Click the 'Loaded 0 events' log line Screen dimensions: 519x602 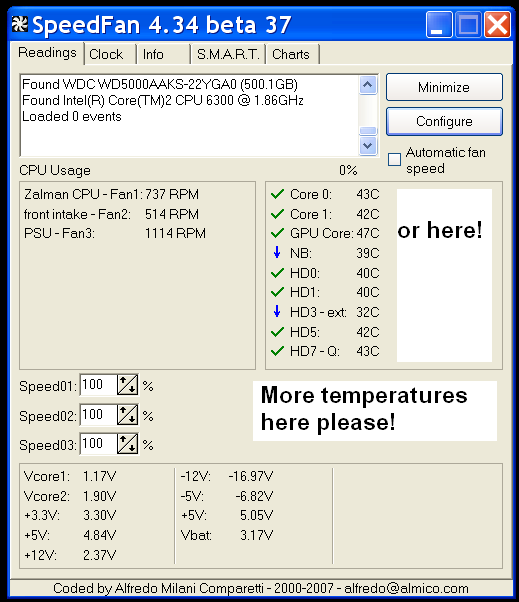(x=72, y=116)
